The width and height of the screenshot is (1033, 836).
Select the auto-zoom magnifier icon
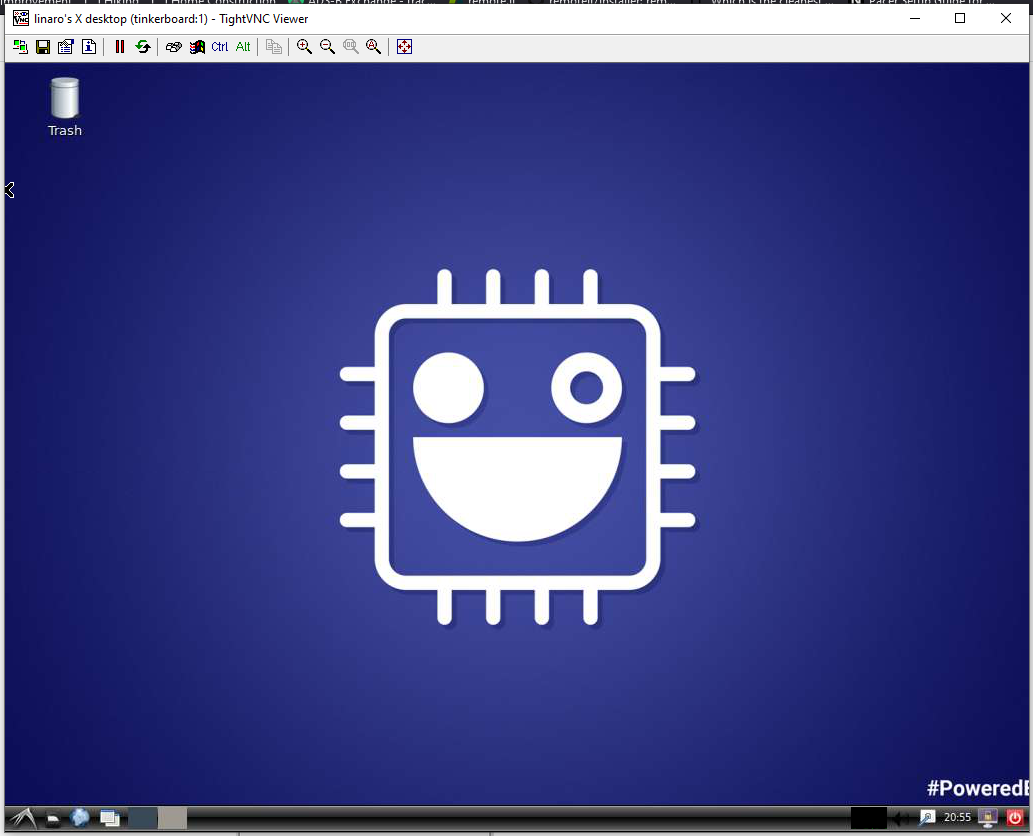pos(374,47)
